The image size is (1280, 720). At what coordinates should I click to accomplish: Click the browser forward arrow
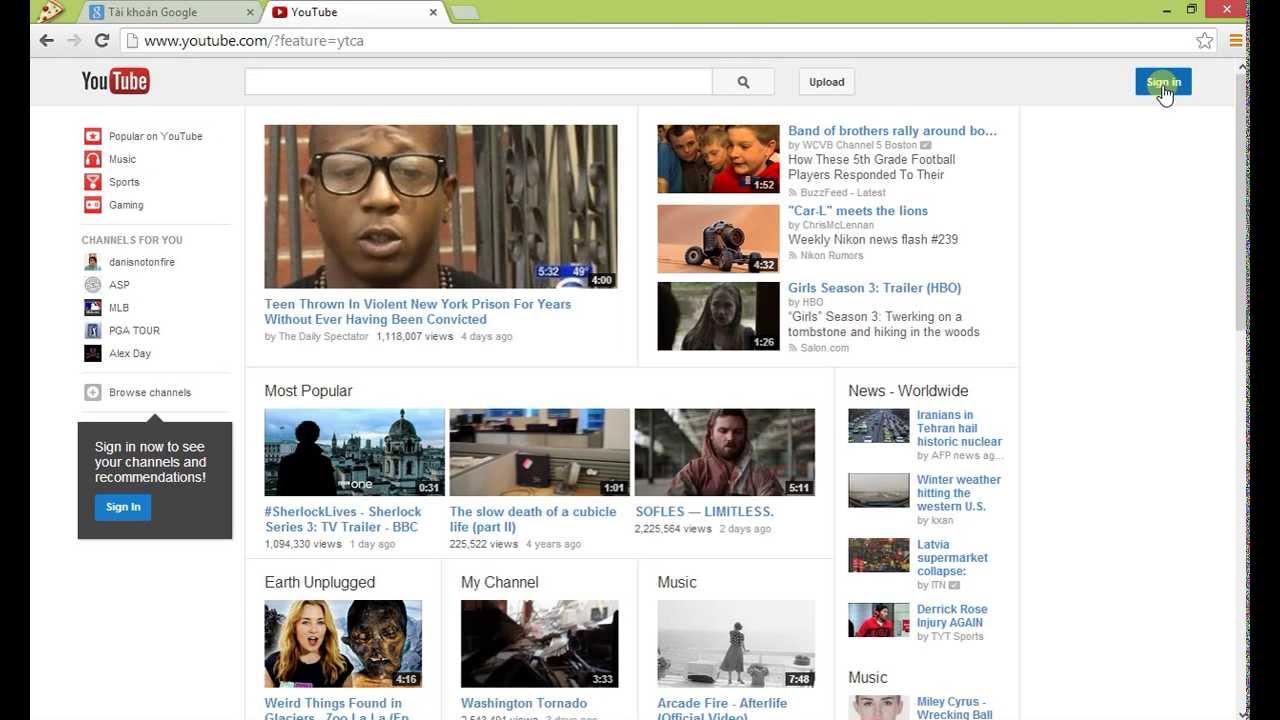(x=74, y=40)
